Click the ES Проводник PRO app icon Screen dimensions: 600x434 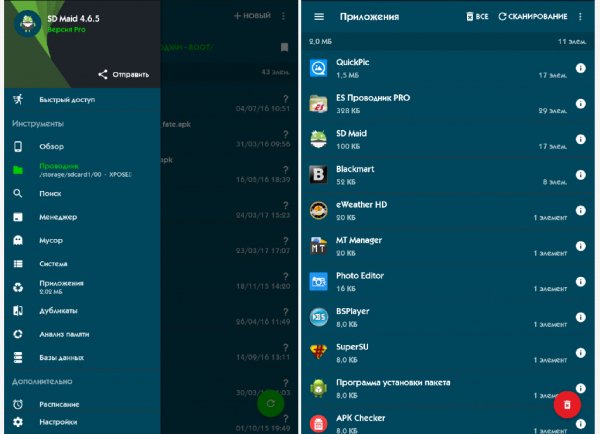point(318,104)
